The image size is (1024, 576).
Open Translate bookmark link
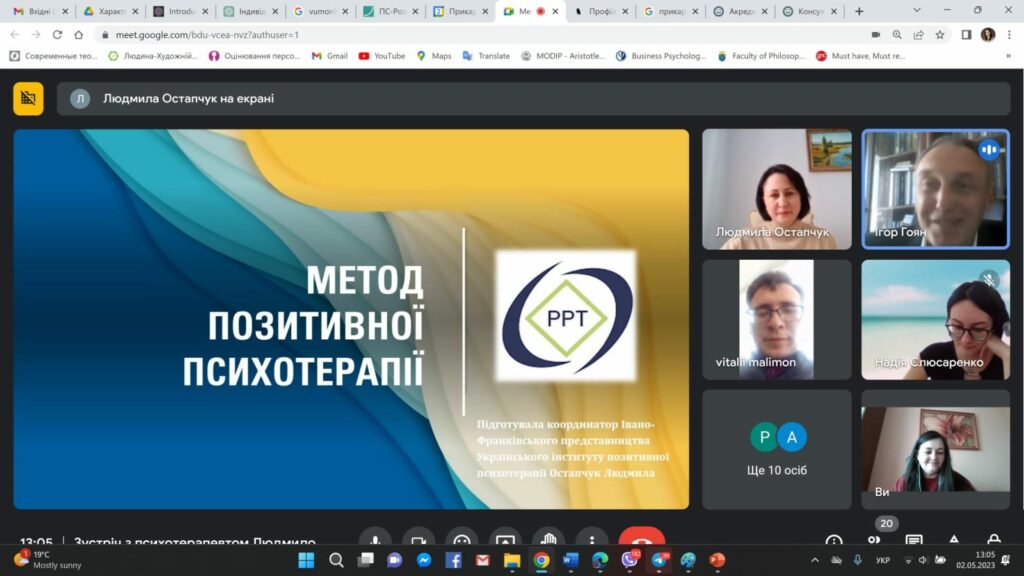point(486,56)
